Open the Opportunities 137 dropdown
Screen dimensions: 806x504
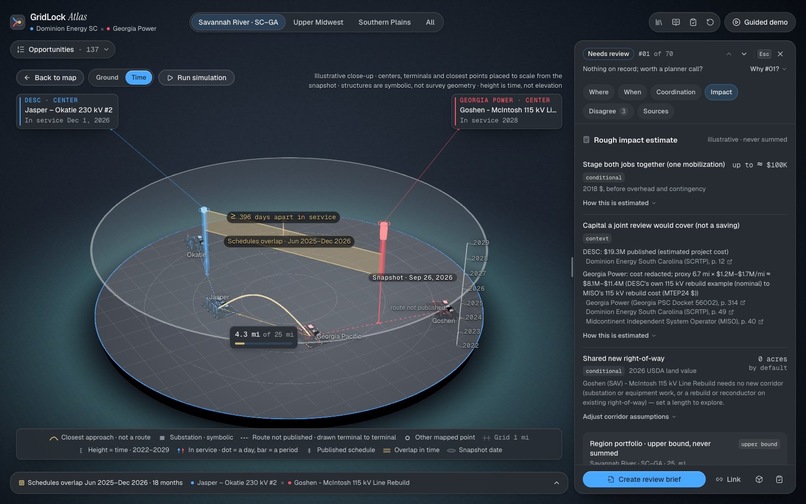[63, 49]
